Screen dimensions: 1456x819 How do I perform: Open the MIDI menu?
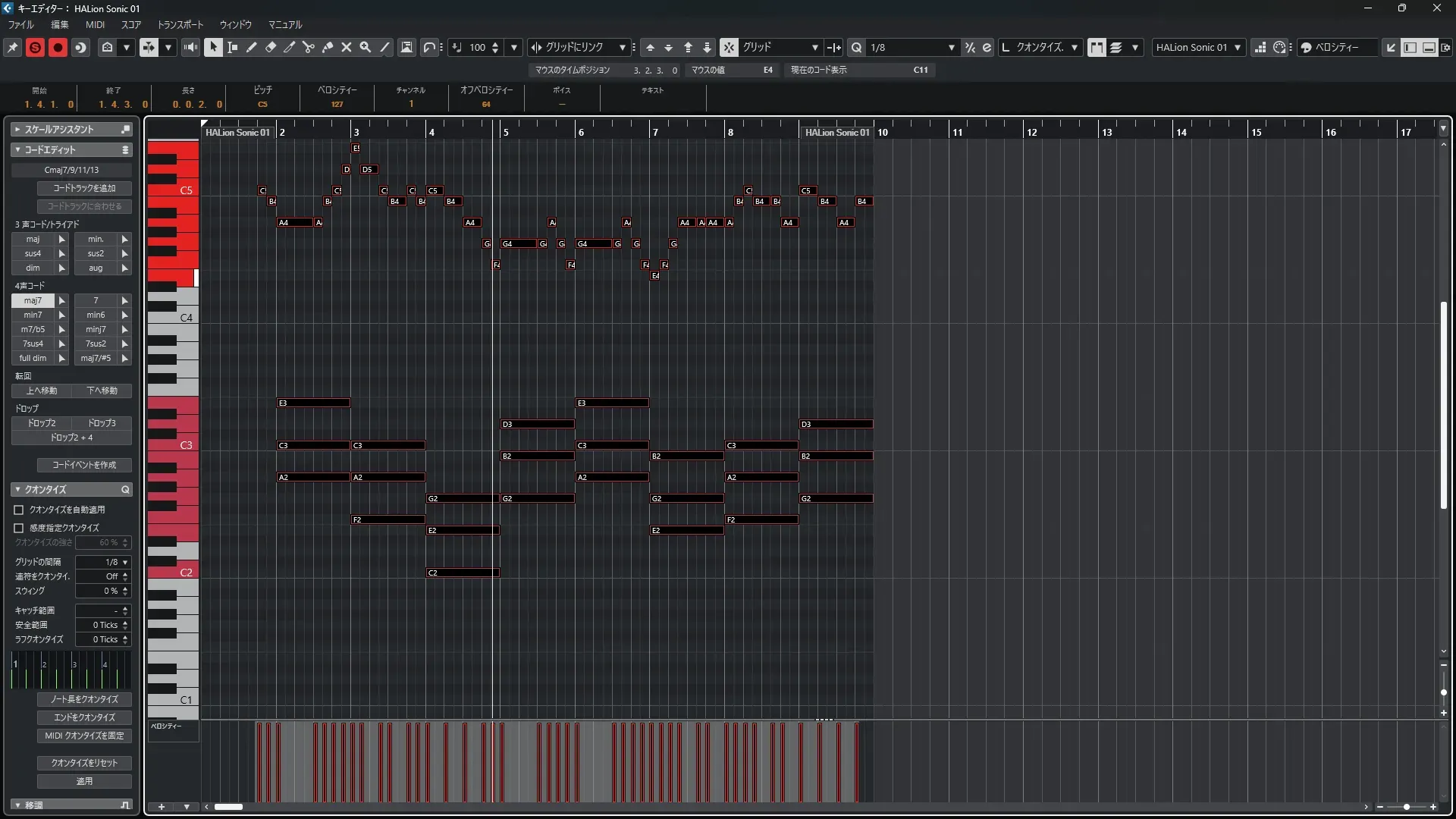coord(95,24)
